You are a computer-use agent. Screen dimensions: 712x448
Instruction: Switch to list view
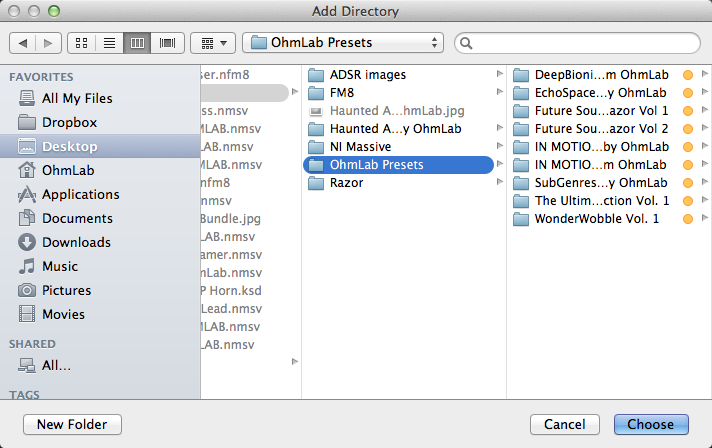tap(109, 43)
